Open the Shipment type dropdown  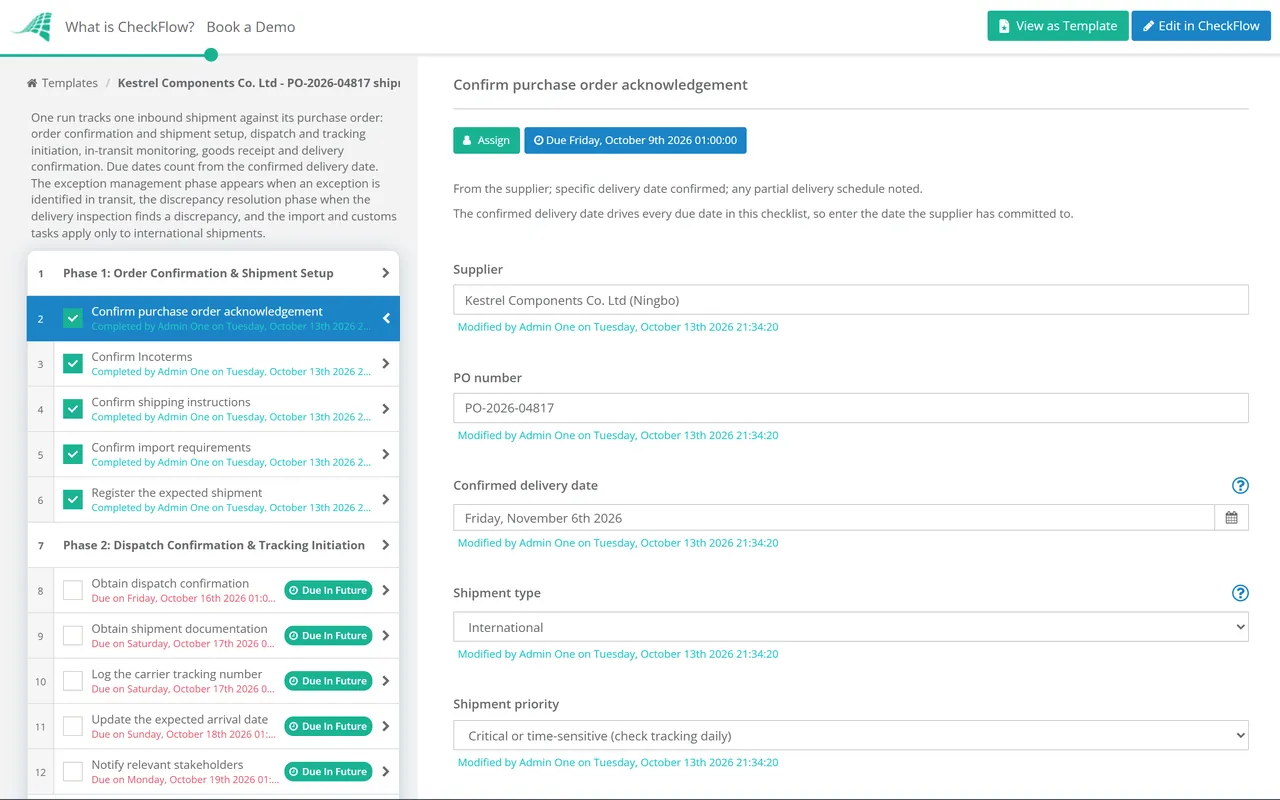pyautogui.click(x=851, y=627)
